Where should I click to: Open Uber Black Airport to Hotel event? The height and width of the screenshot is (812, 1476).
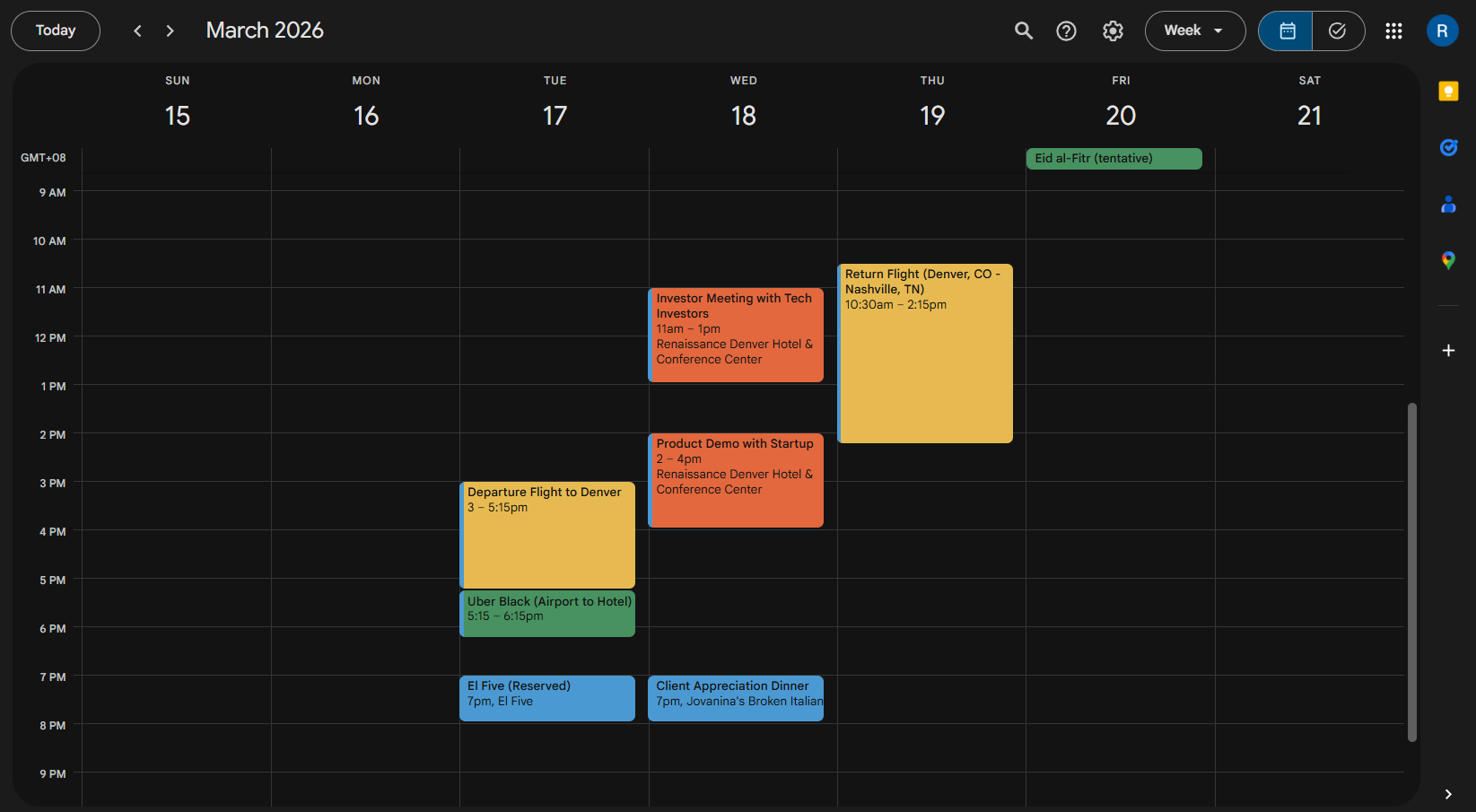[x=547, y=614]
